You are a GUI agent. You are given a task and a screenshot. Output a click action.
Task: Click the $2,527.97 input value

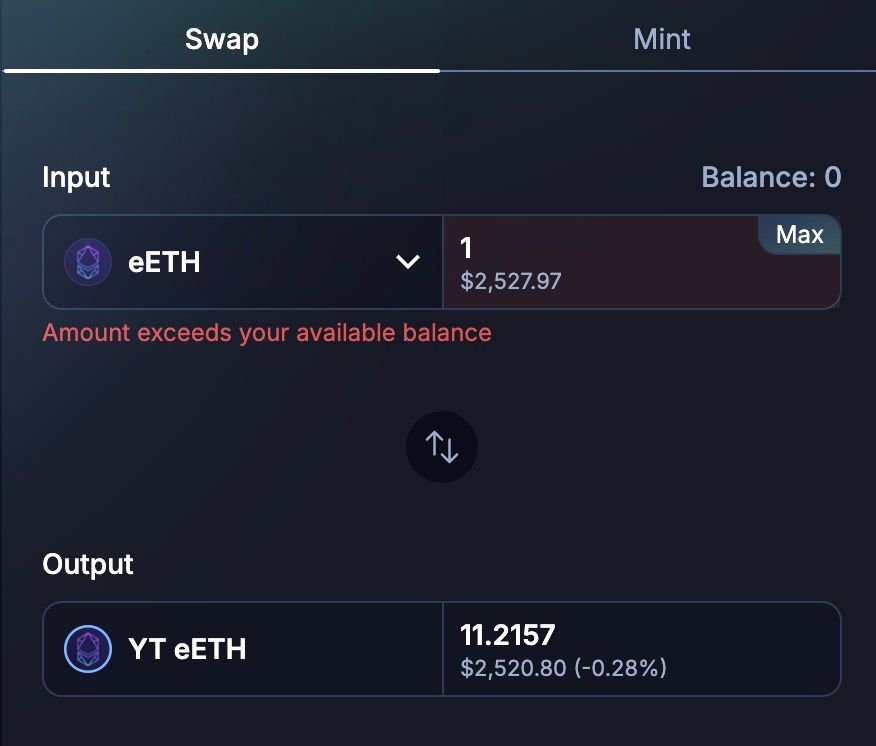click(511, 282)
